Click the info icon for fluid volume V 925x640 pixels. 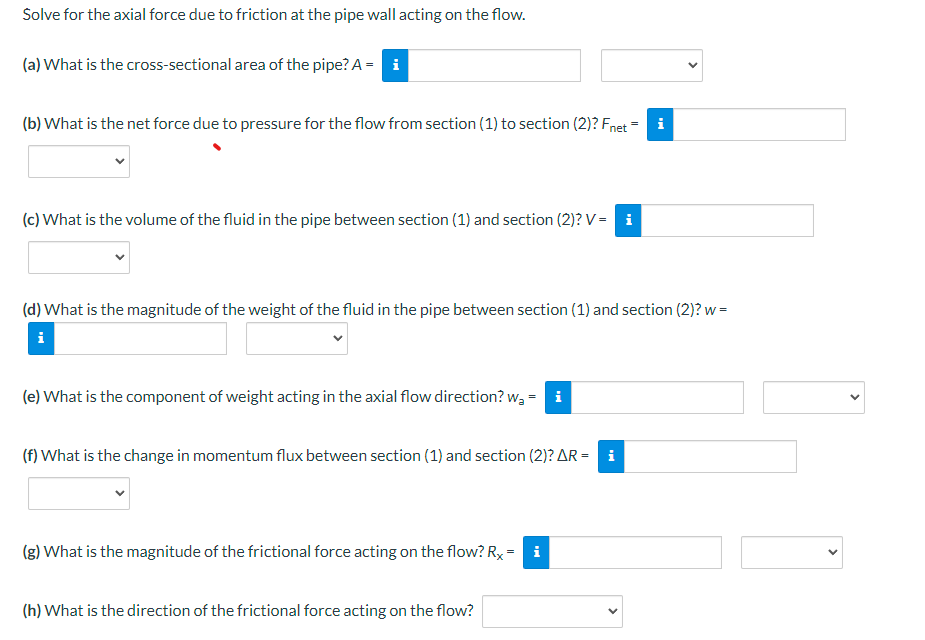(627, 220)
